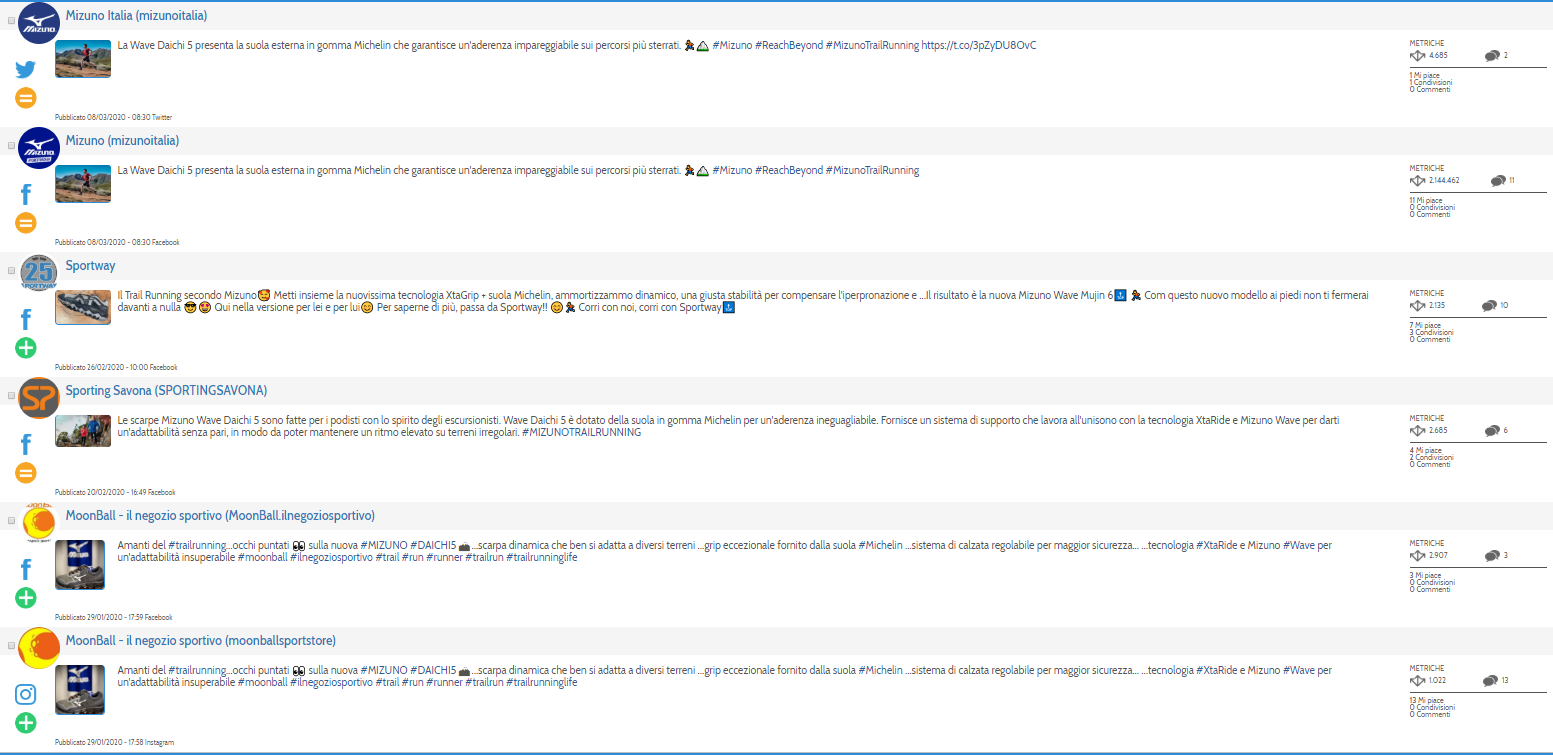This screenshot has height=755, width=1553.
Task: Toggle checkbox for MoonBall Instagram post
Action: (x=11, y=646)
